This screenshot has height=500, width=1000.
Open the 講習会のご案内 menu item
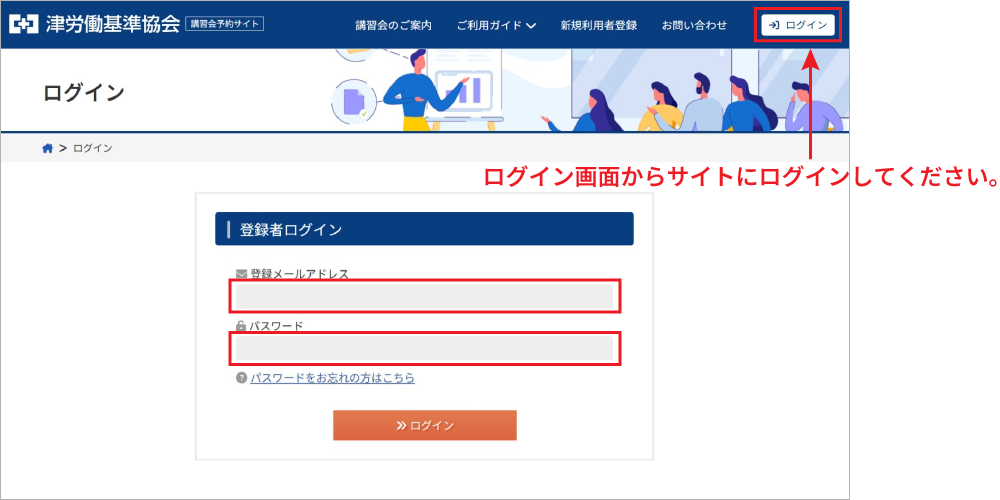[393, 25]
